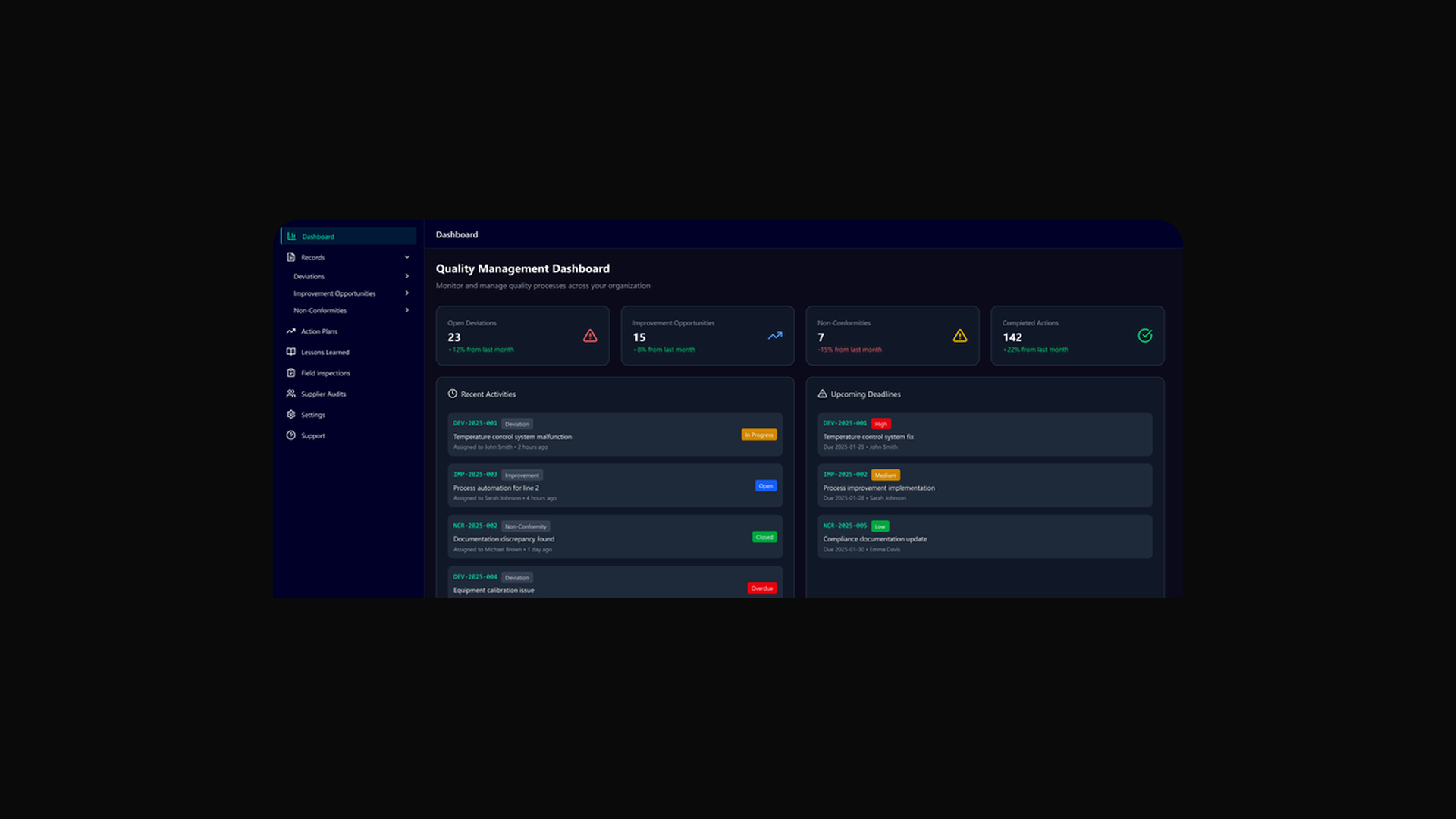Viewport: 1456px width, 819px height.
Task: Click the Dashboard bar chart icon
Action: tap(291, 237)
